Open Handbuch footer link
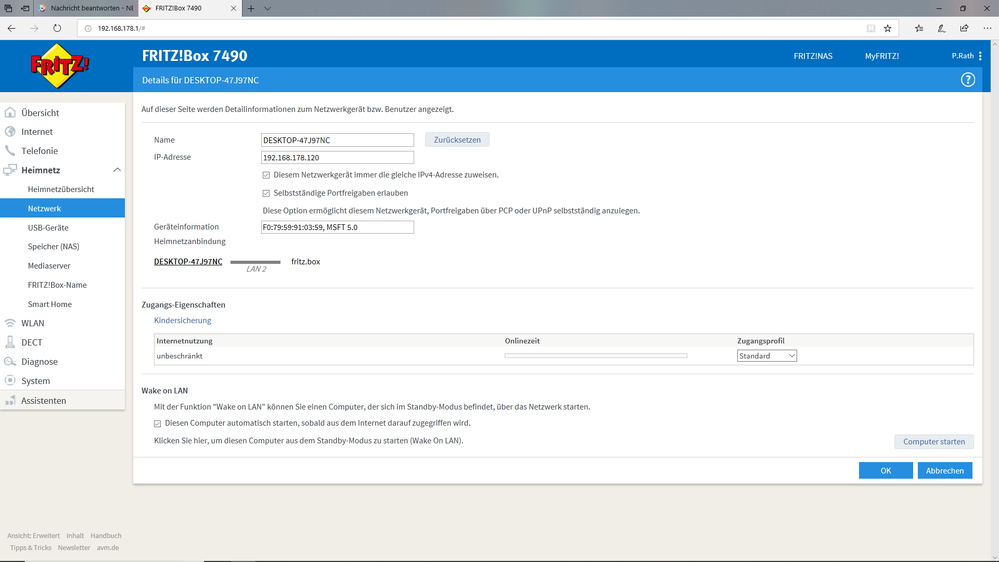Screen dimensions: 999x562 pyautogui.click(x=106, y=536)
